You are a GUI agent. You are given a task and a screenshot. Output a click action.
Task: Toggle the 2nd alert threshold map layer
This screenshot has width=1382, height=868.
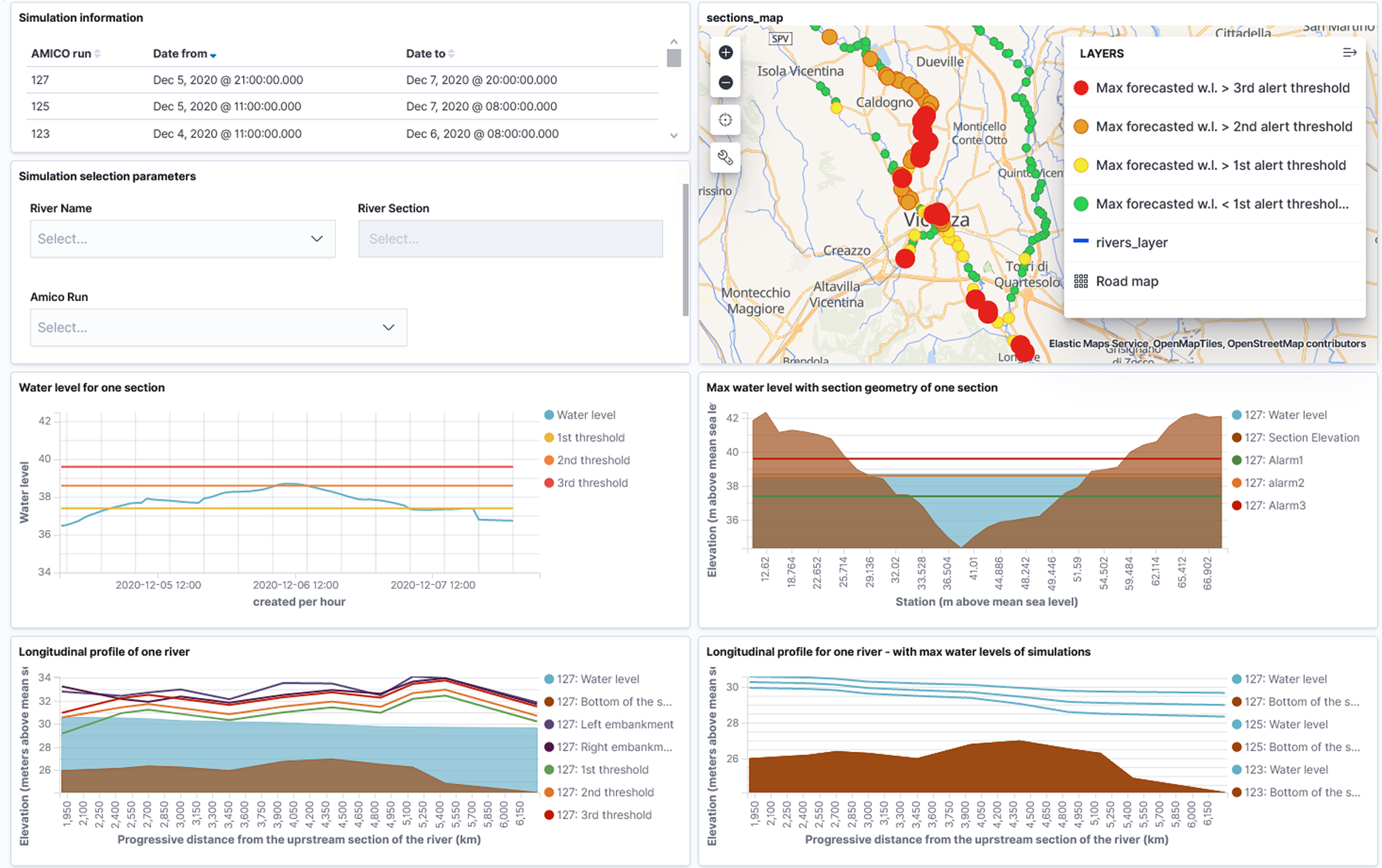1224,127
